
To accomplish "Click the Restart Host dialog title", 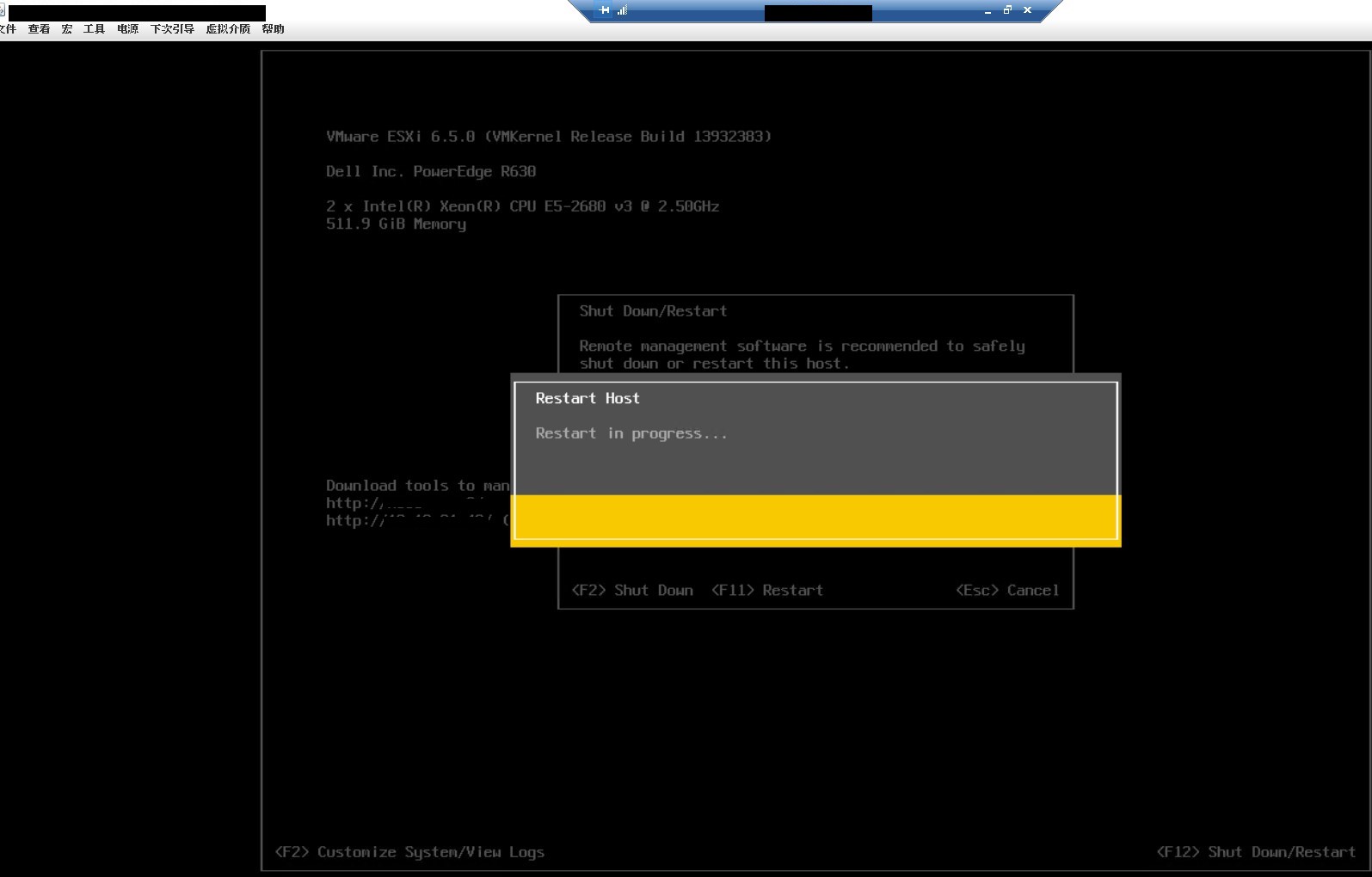I will click(588, 398).
